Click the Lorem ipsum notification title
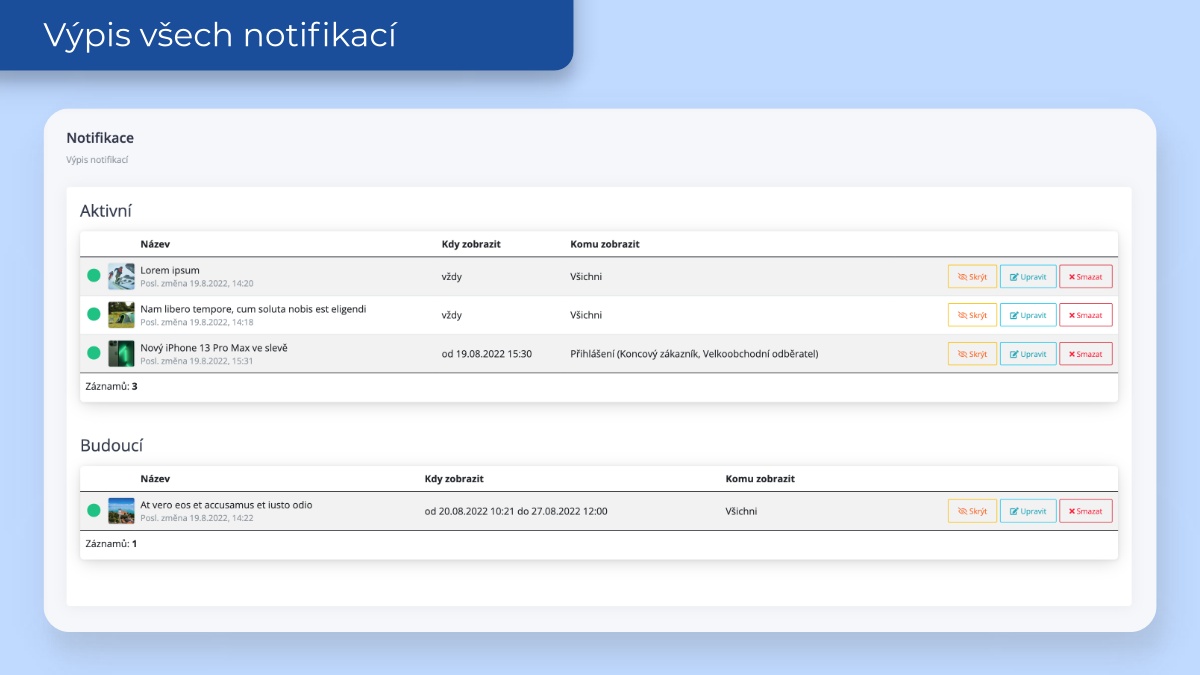 click(170, 270)
